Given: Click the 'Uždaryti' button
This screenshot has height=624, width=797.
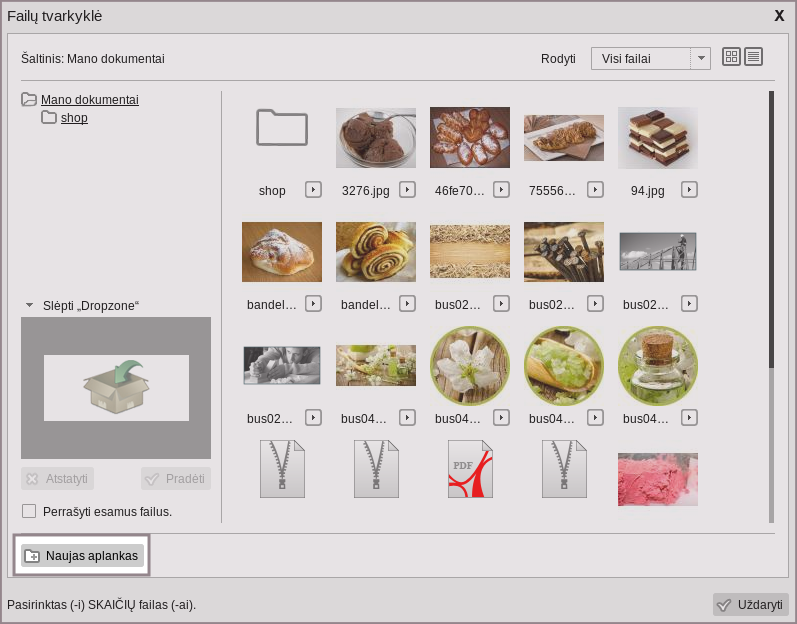Looking at the screenshot, I should click(x=750, y=604).
